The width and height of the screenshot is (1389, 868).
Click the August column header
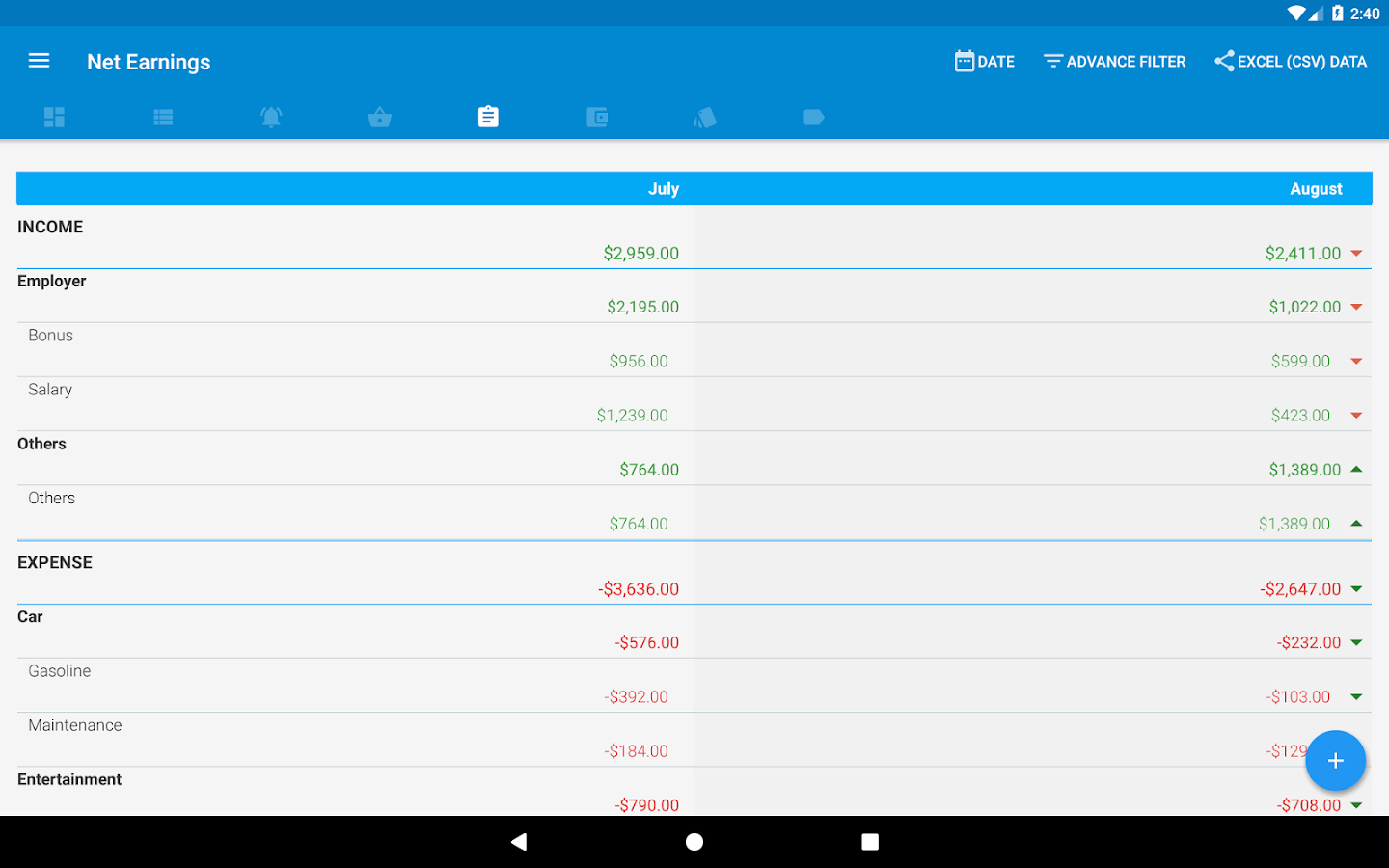[x=1316, y=189]
